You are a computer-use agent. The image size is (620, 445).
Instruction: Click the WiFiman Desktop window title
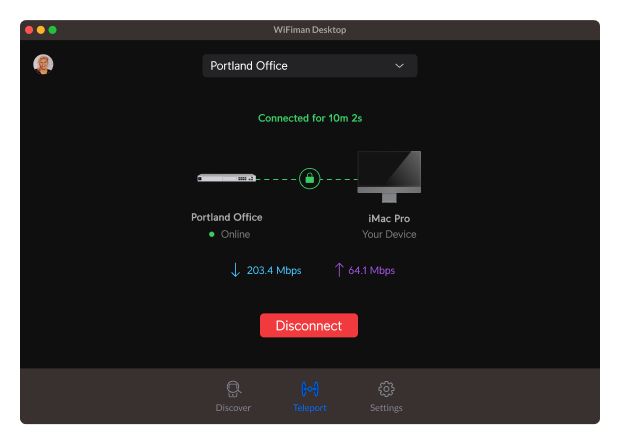[x=310, y=30]
